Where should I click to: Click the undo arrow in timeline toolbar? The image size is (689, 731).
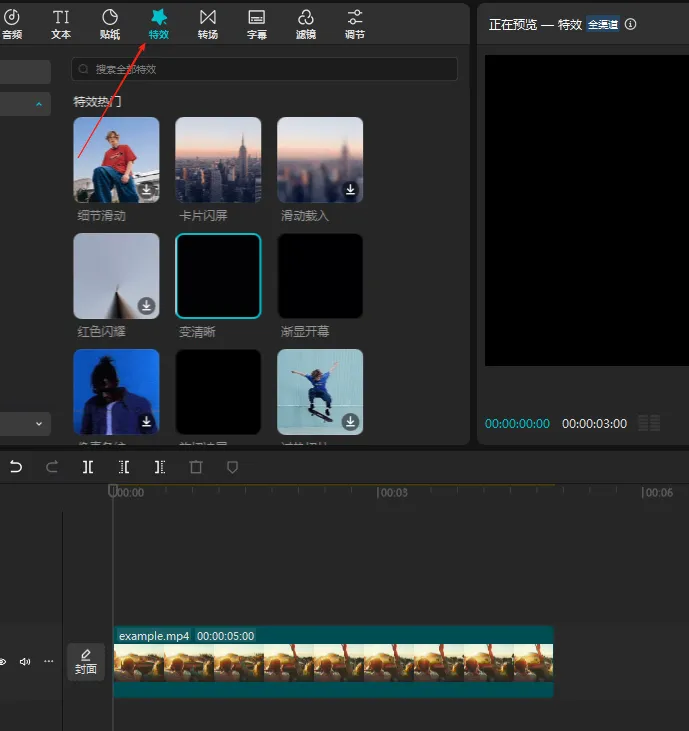(15, 467)
